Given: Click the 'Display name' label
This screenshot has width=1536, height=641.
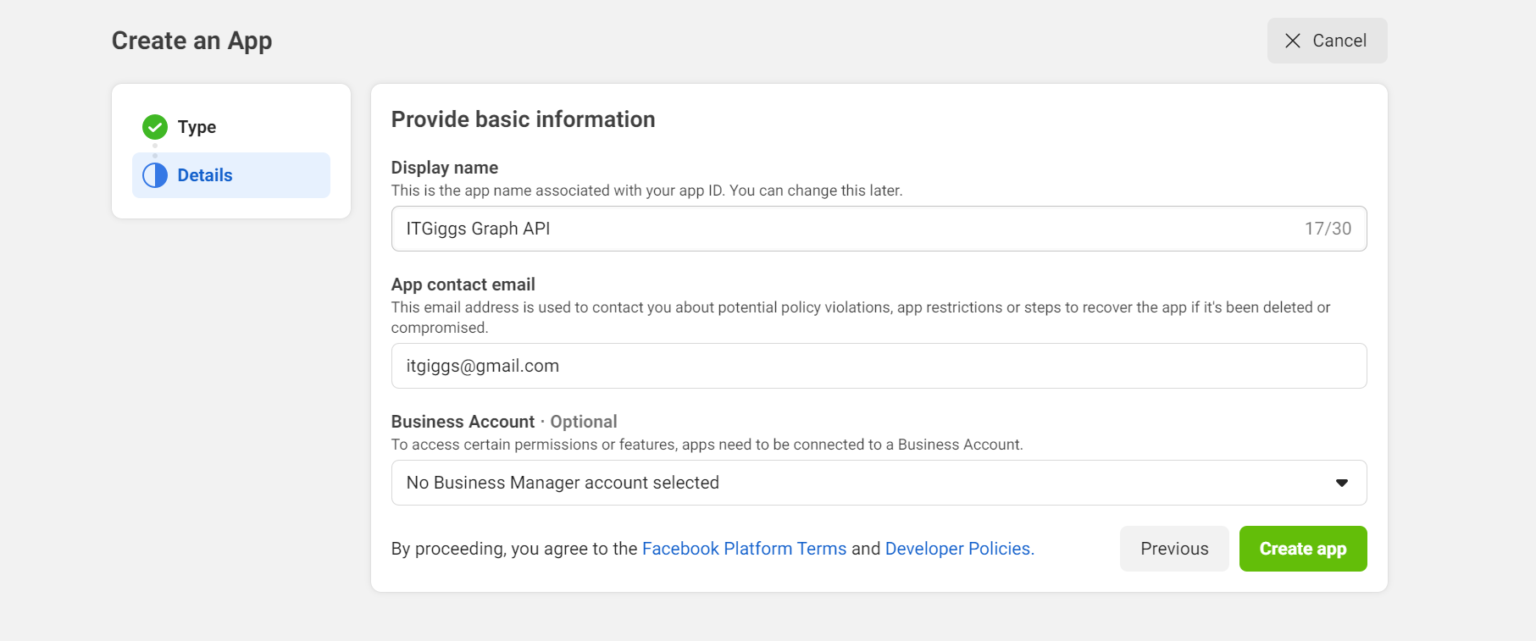Looking at the screenshot, I should click(444, 168).
